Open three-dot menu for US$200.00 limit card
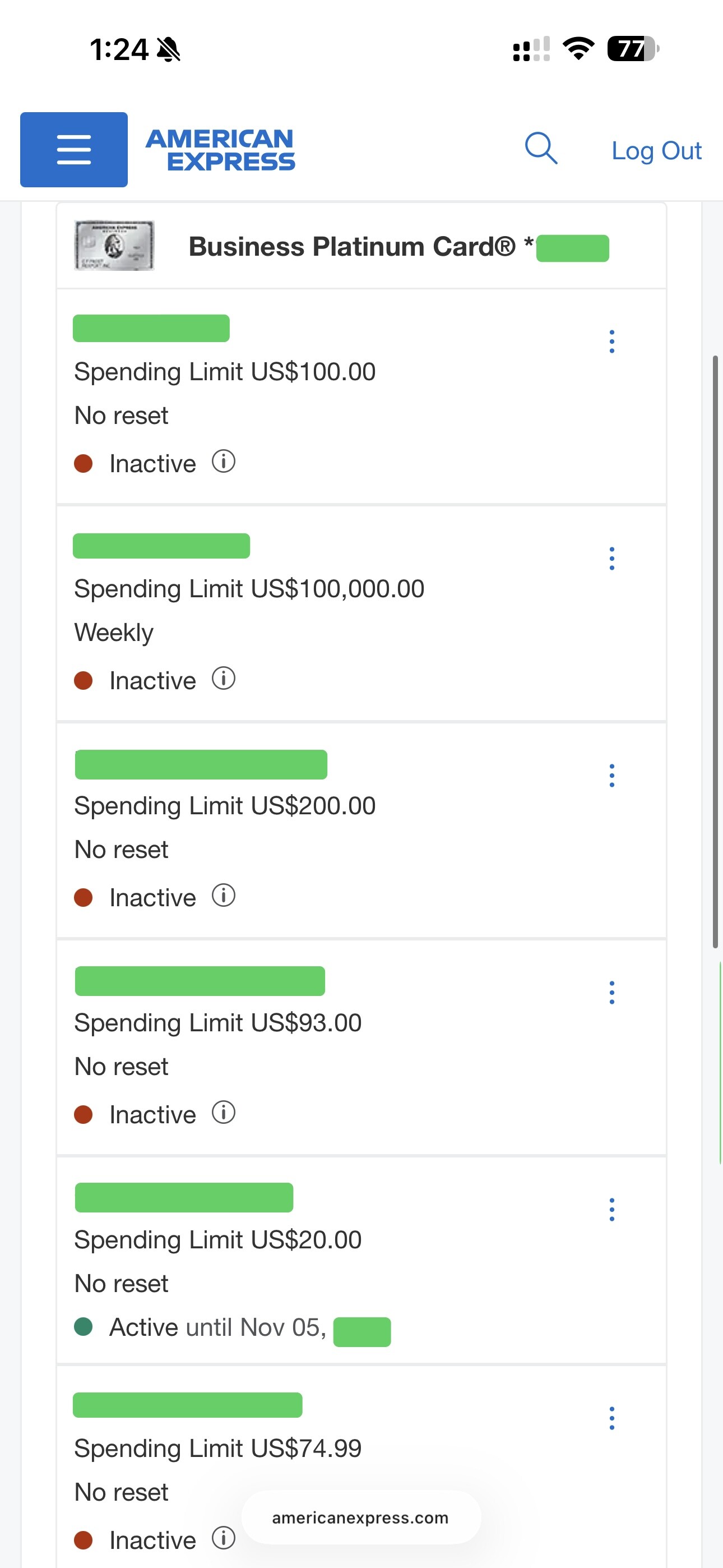This screenshot has height=1568, width=723. click(611, 776)
